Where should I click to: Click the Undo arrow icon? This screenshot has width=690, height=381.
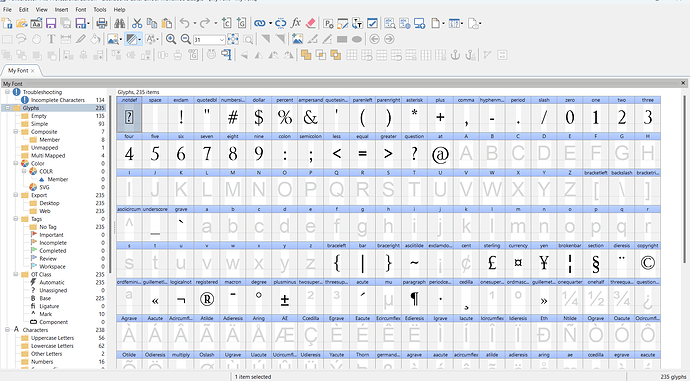click(x=185, y=23)
